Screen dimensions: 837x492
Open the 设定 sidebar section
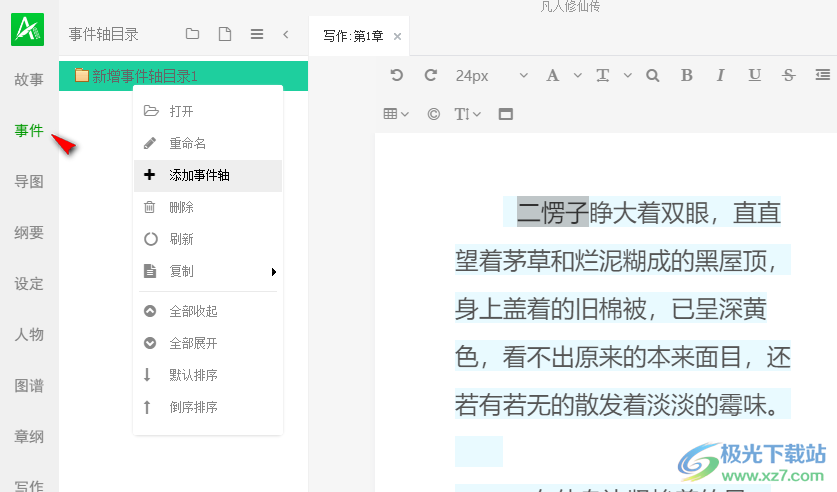tap(29, 283)
